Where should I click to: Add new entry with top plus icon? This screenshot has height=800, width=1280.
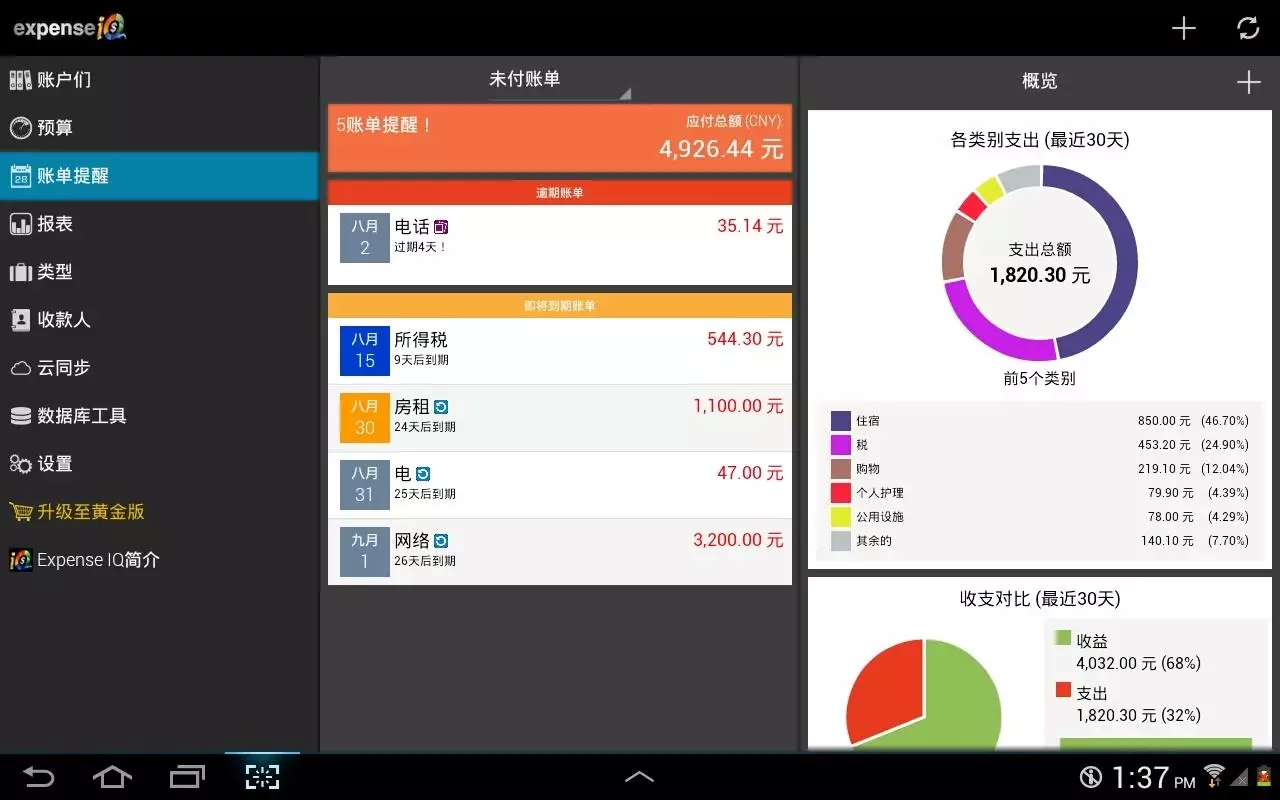[1184, 28]
